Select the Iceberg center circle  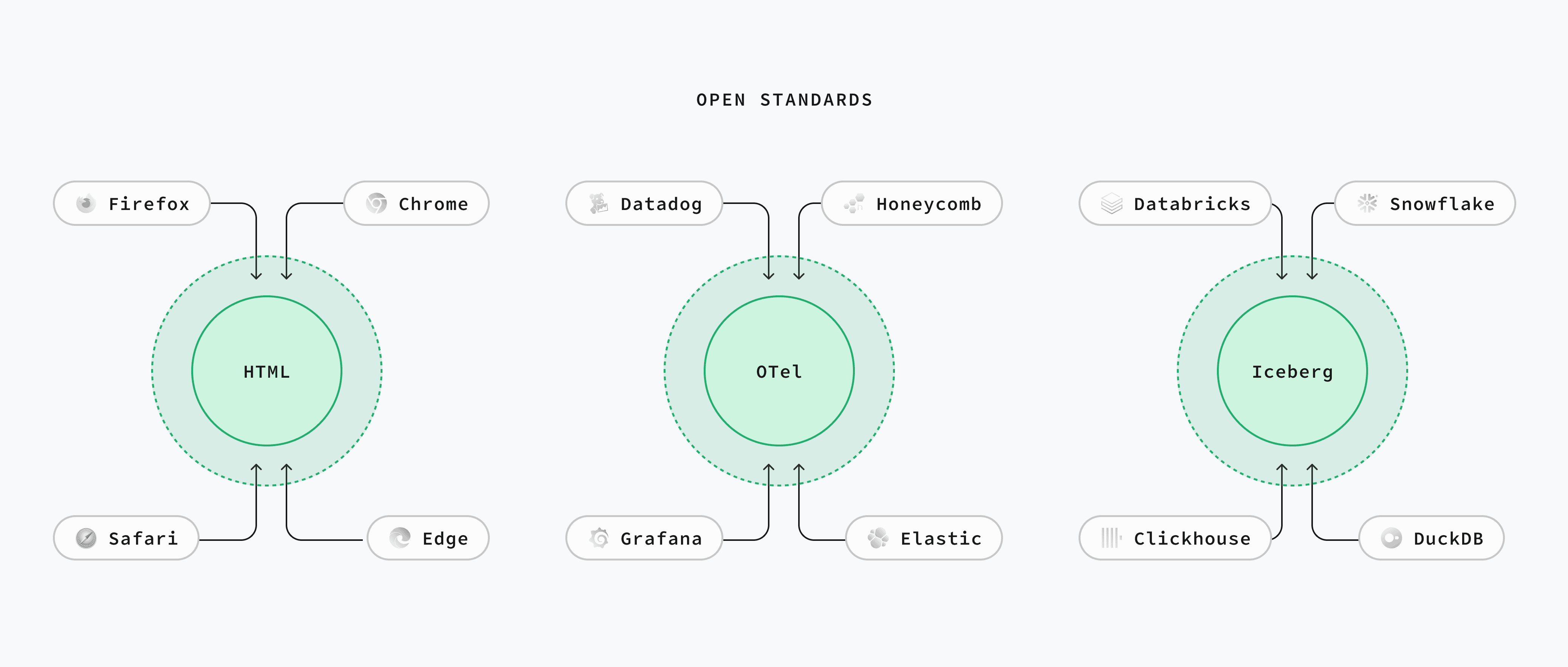(x=1292, y=371)
